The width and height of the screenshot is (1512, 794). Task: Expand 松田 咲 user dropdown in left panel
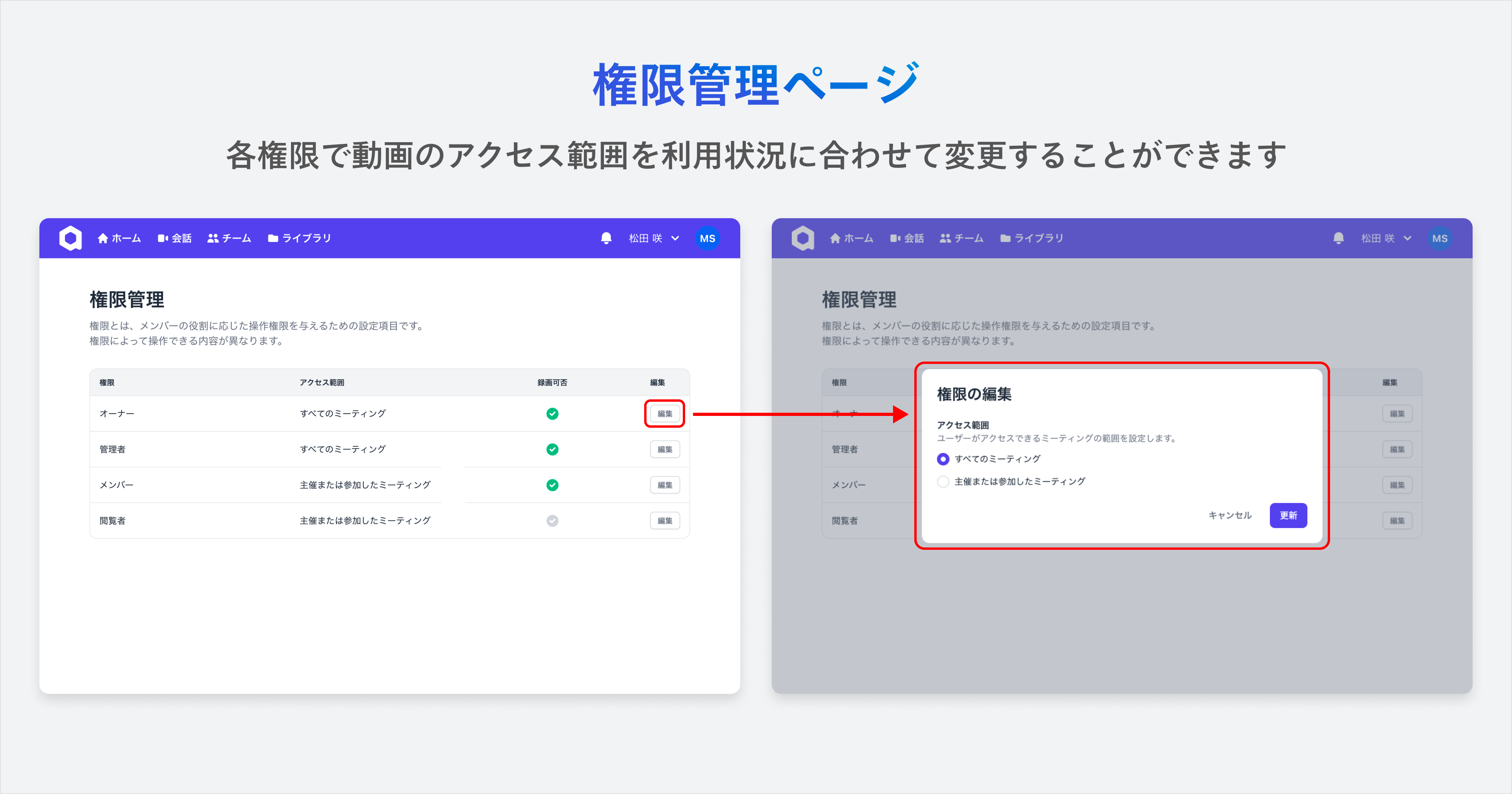[x=654, y=238]
